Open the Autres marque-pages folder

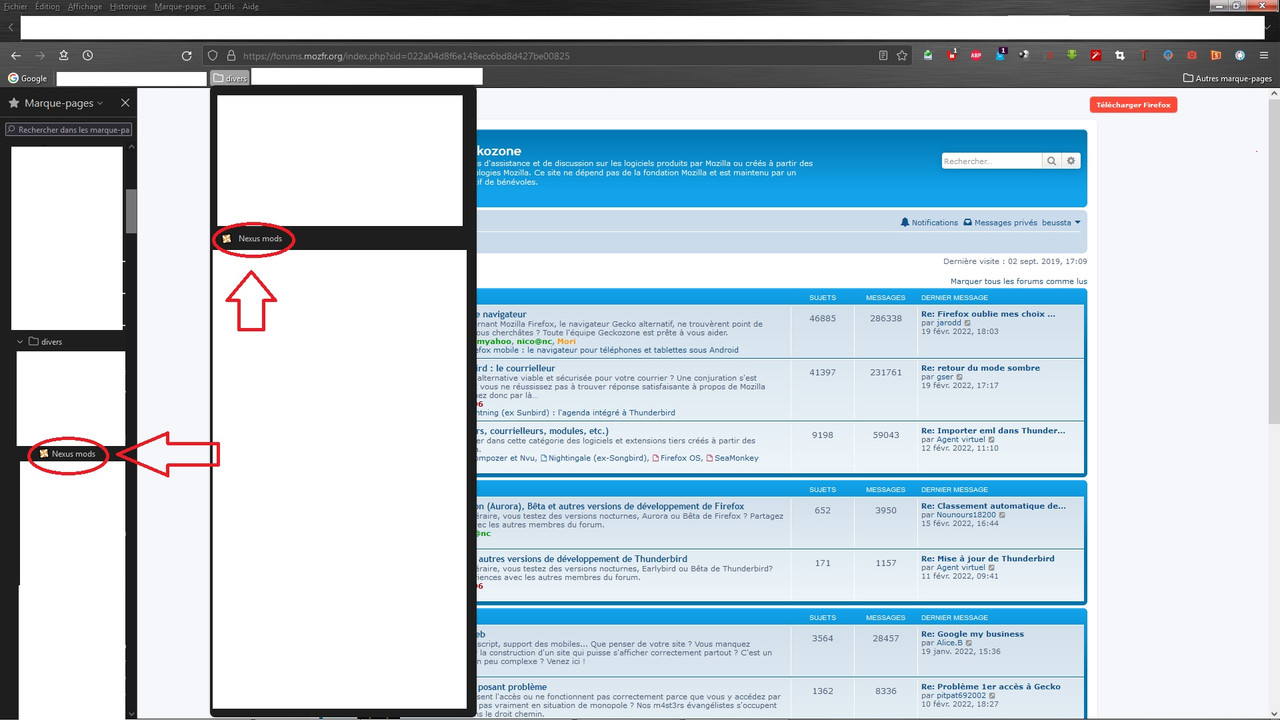(x=1227, y=78)
